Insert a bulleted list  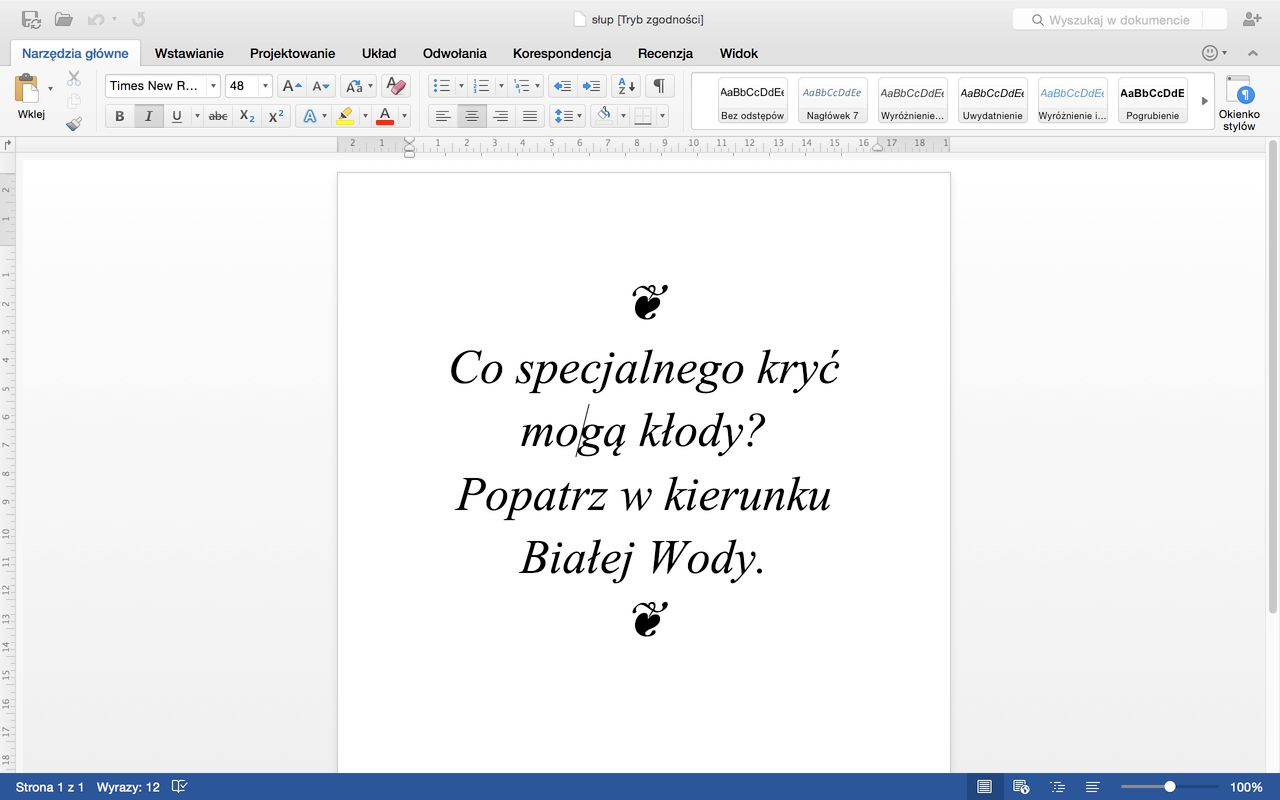(441, 86)
